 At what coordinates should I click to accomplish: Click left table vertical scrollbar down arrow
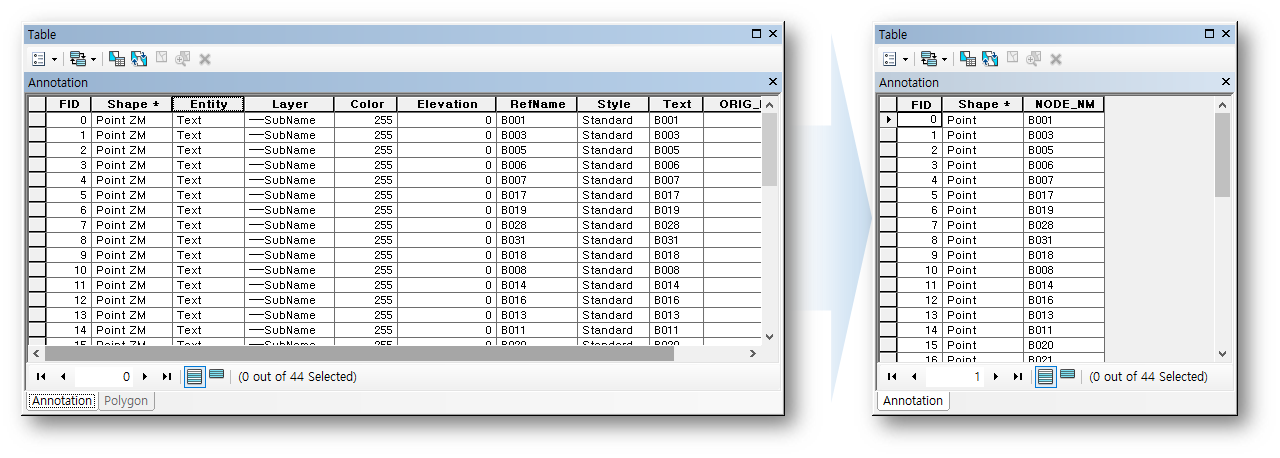[769, 337]
